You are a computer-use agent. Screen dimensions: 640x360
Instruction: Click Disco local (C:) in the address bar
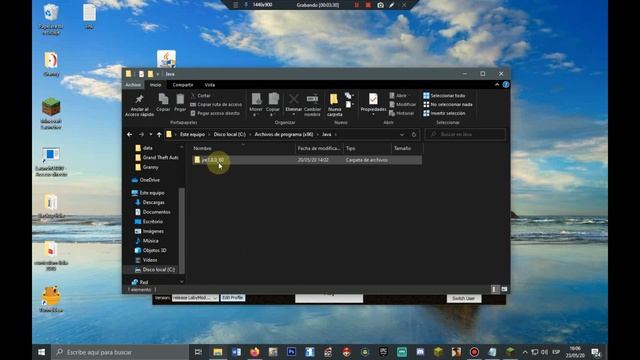click(230, 134)
